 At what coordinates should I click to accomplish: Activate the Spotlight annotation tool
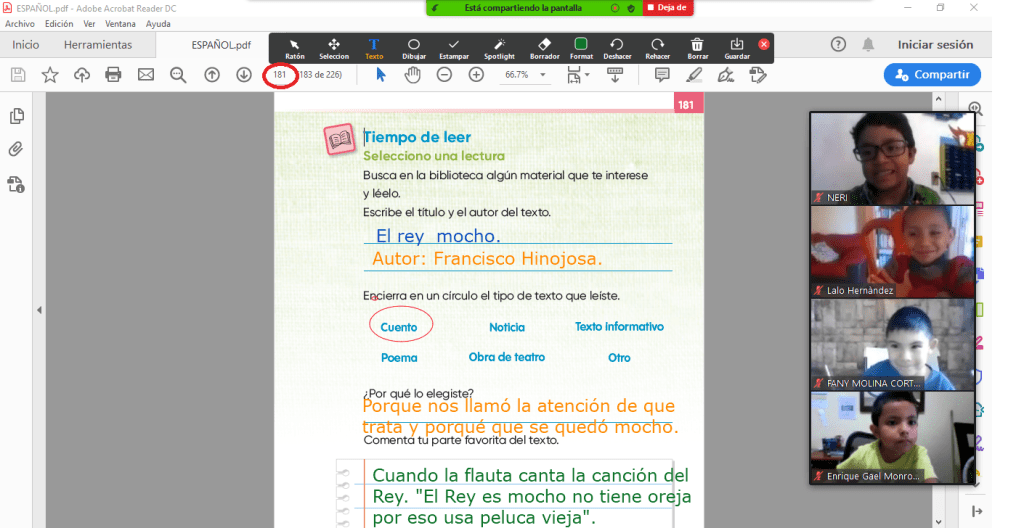click(499, 48)
